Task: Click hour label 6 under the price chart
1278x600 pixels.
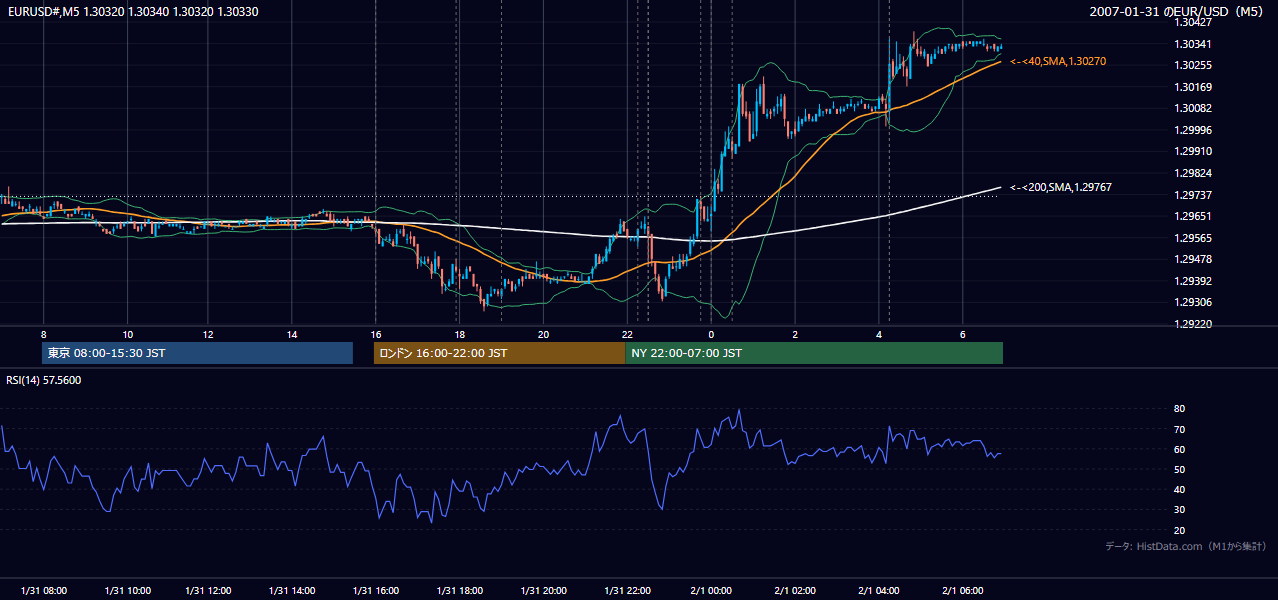Action: (x=962, y=334)
